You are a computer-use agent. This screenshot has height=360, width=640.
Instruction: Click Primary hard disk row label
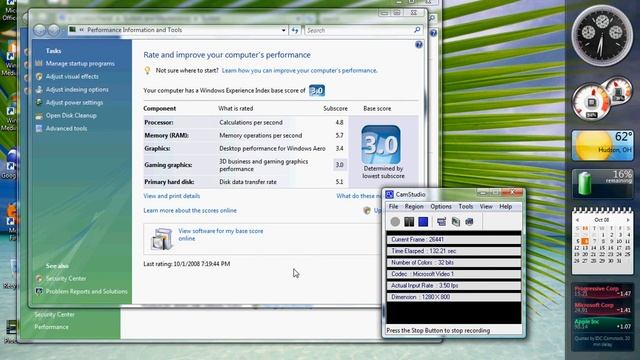pos(169,182)
